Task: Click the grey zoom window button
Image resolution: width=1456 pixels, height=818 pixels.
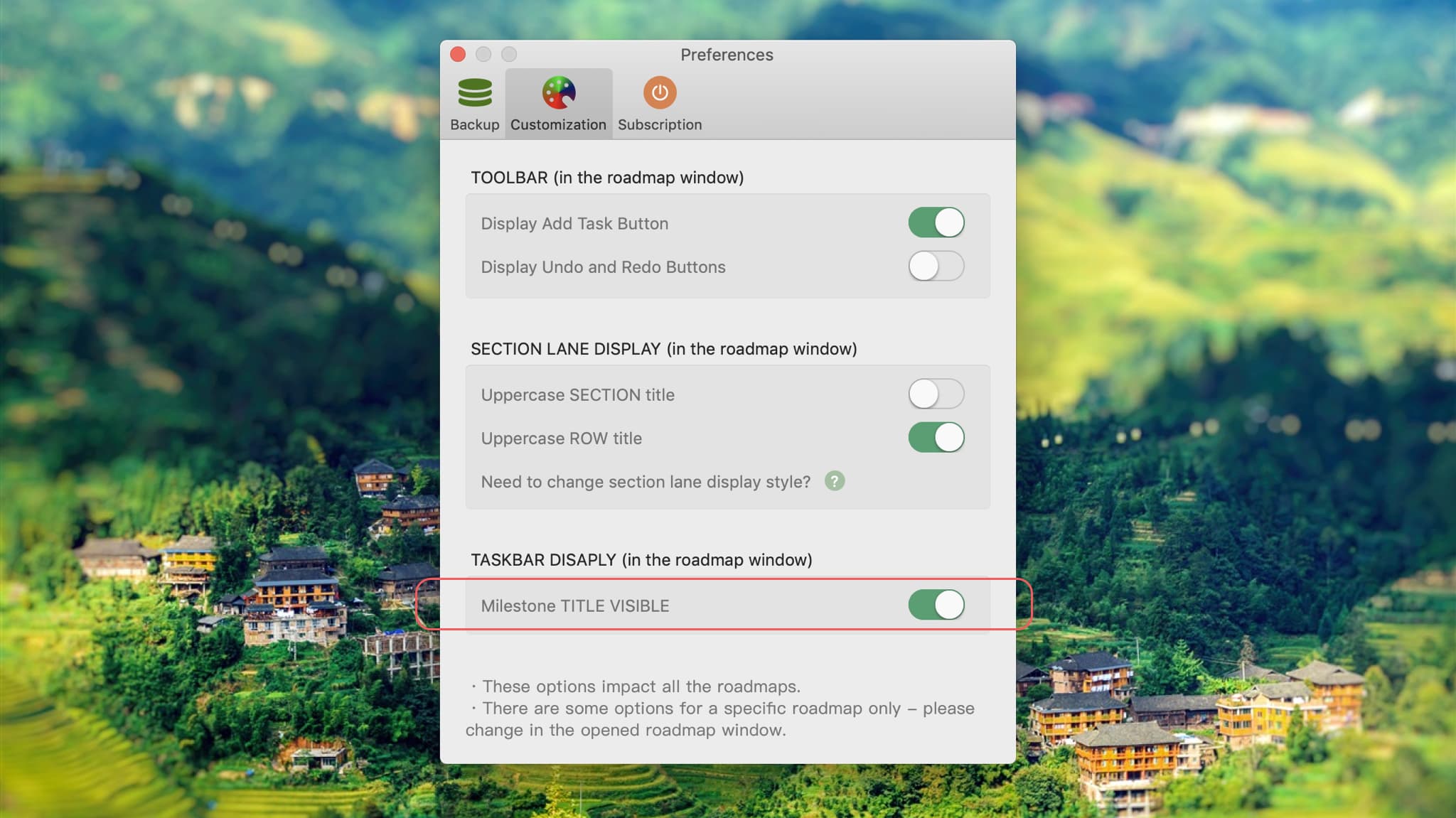Action: (x=509, y=54)
